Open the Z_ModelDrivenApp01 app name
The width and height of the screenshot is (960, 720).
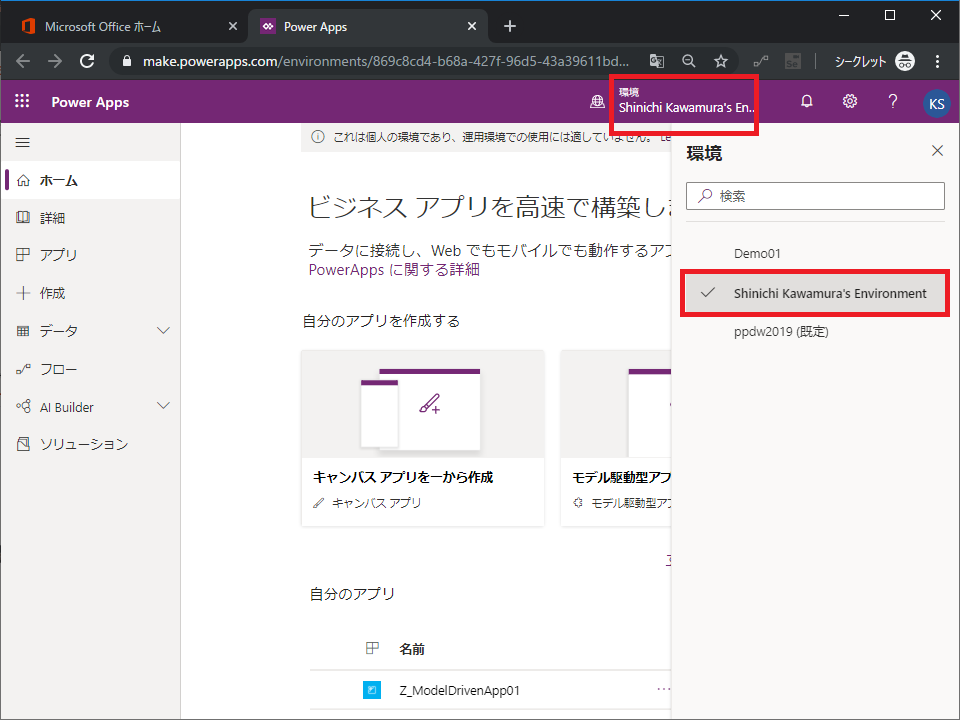(459, 690)
